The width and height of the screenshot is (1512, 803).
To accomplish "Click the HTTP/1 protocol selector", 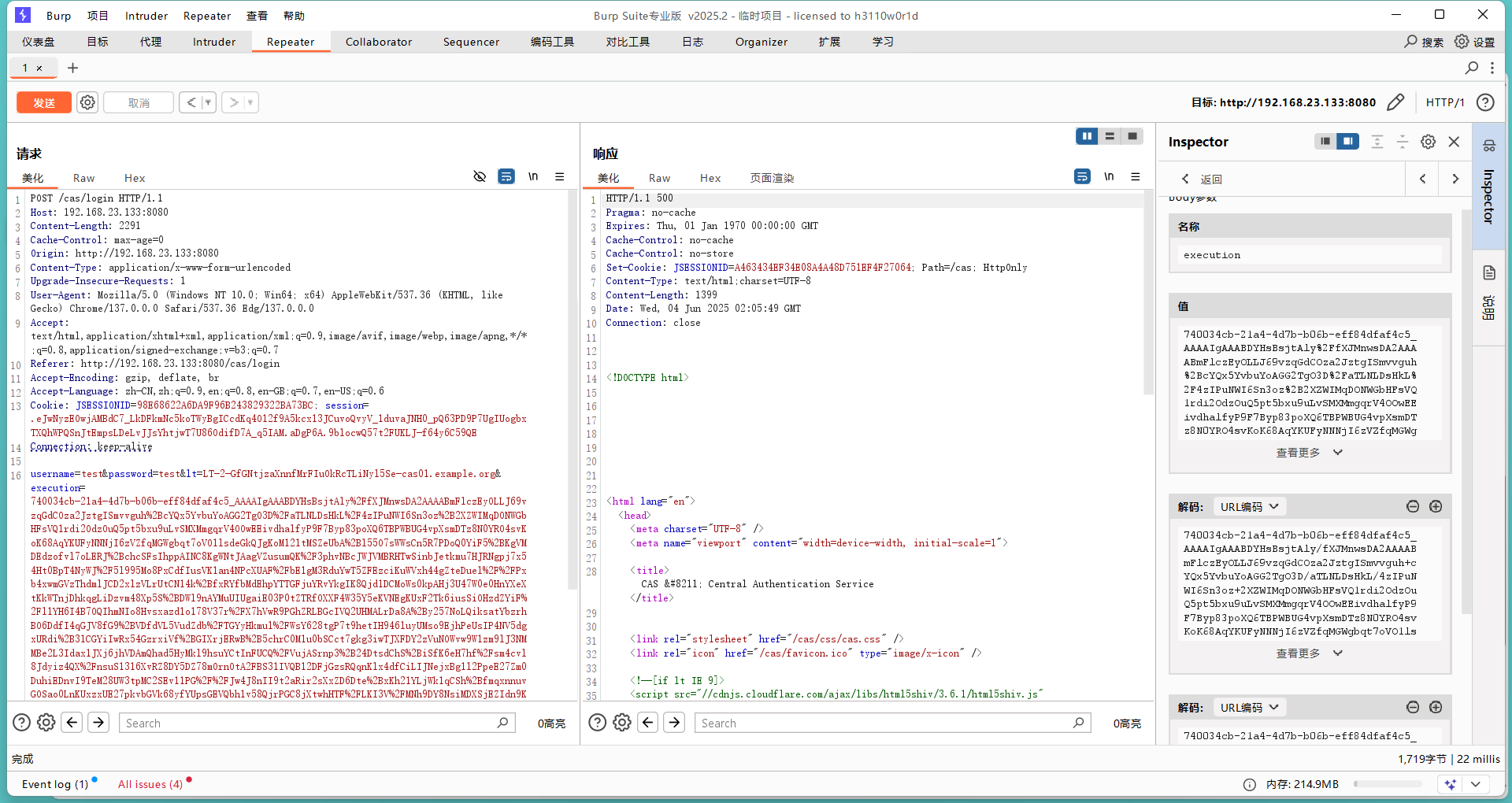I will (x=1445, y=102).
